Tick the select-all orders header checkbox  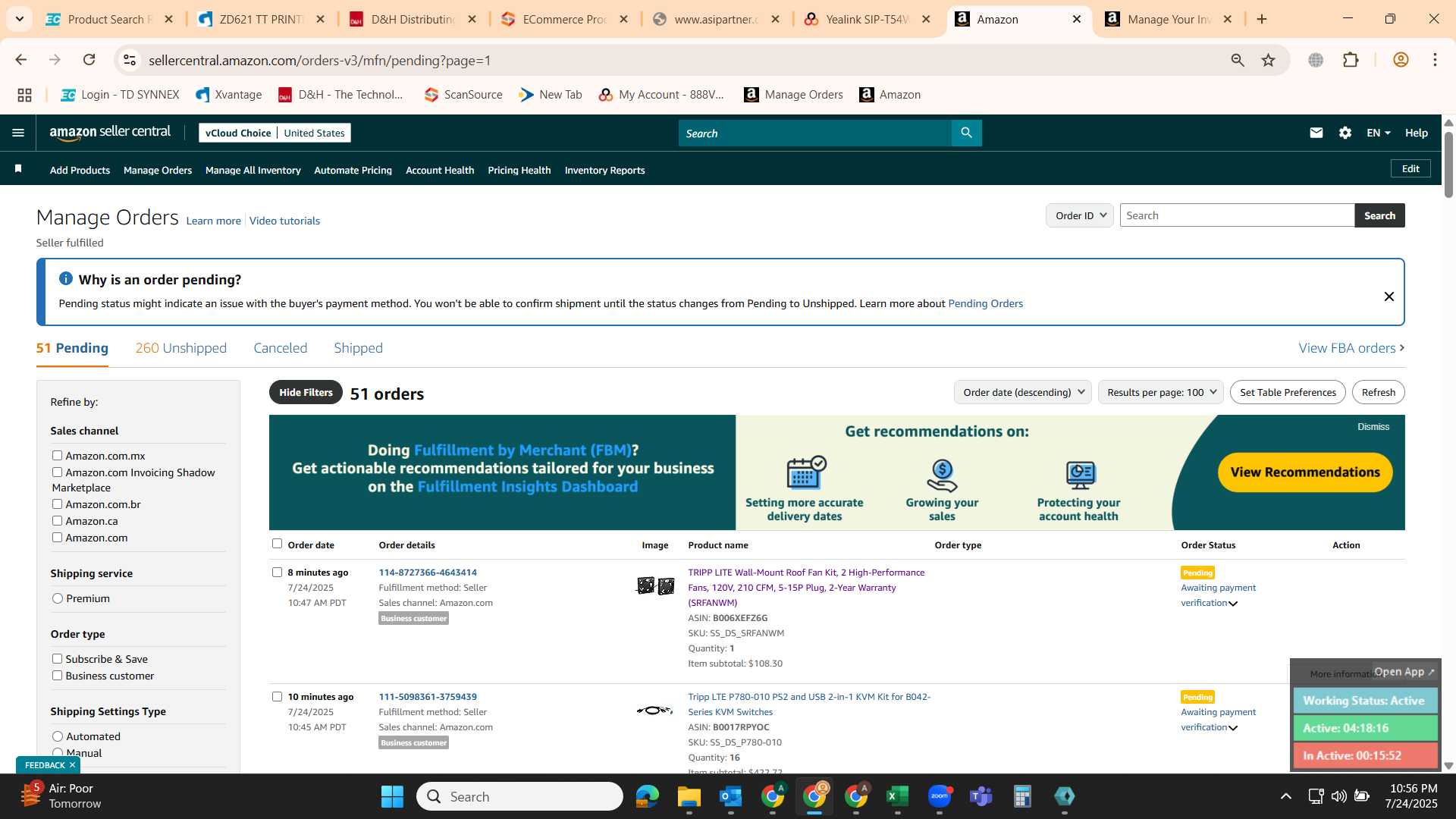tap(277, 543)
